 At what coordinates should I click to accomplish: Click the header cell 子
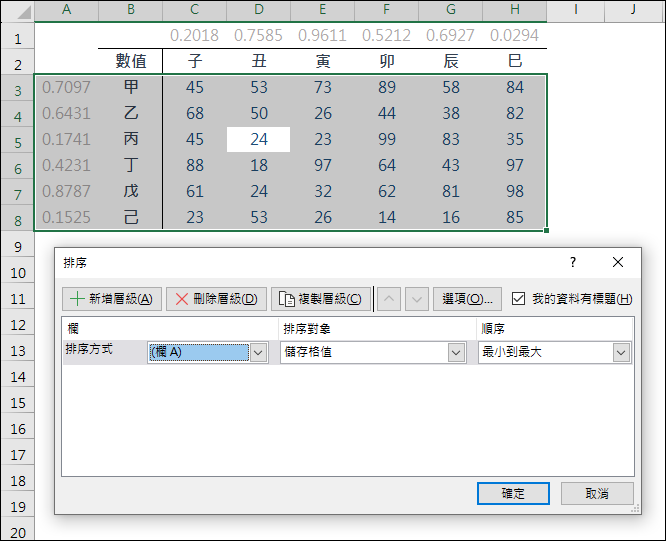pyautogui.click(x=195, y=62)
